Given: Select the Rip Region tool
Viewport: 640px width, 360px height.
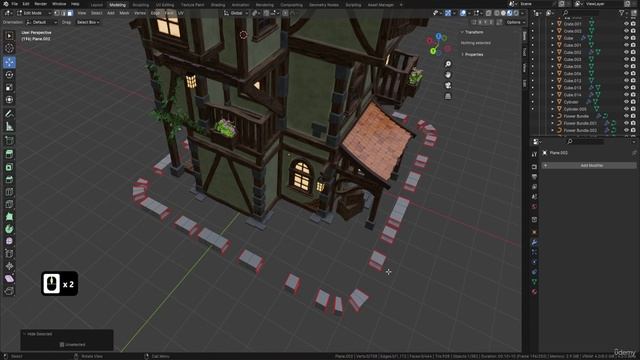Looking at the screenshot, I should (x=9, y=291).
